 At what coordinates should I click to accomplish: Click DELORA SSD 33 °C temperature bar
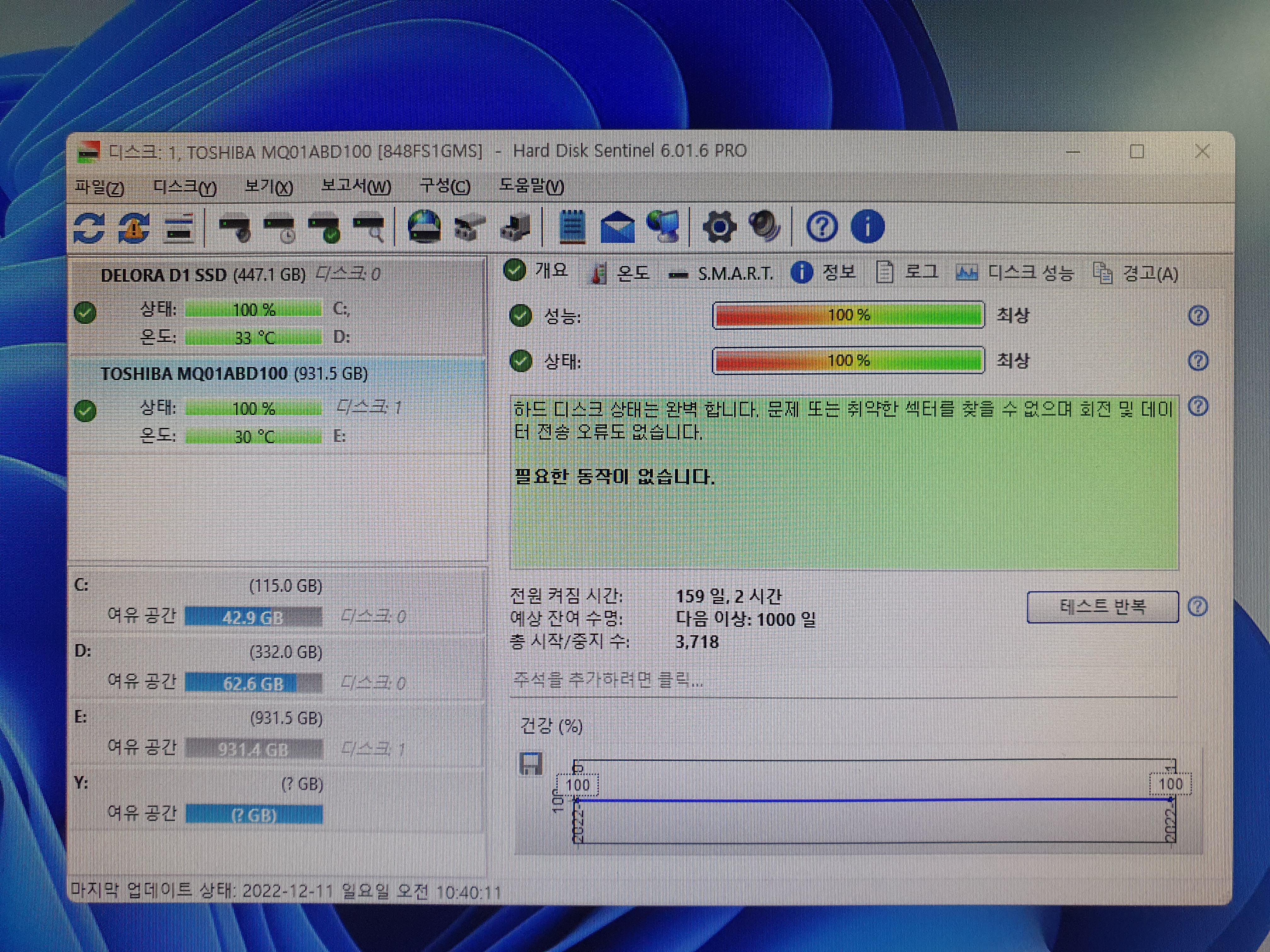click(253, 337)
